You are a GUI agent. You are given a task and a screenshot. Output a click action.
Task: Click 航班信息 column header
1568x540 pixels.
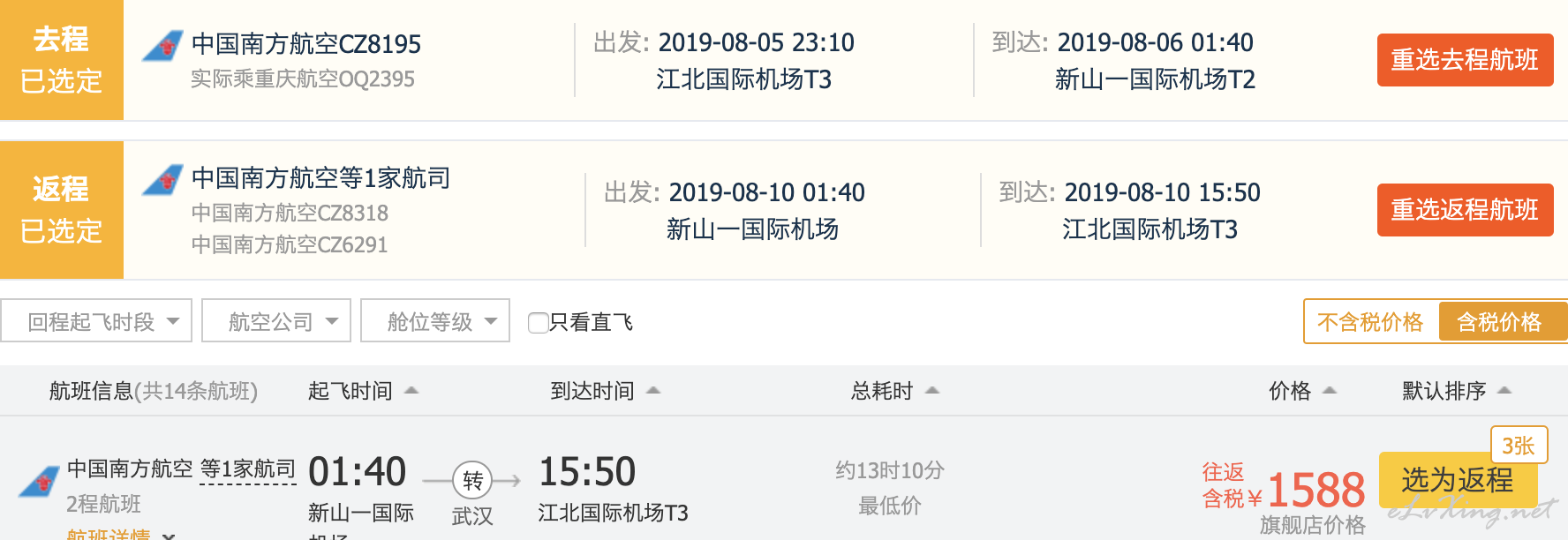click(x=154, y=390)
